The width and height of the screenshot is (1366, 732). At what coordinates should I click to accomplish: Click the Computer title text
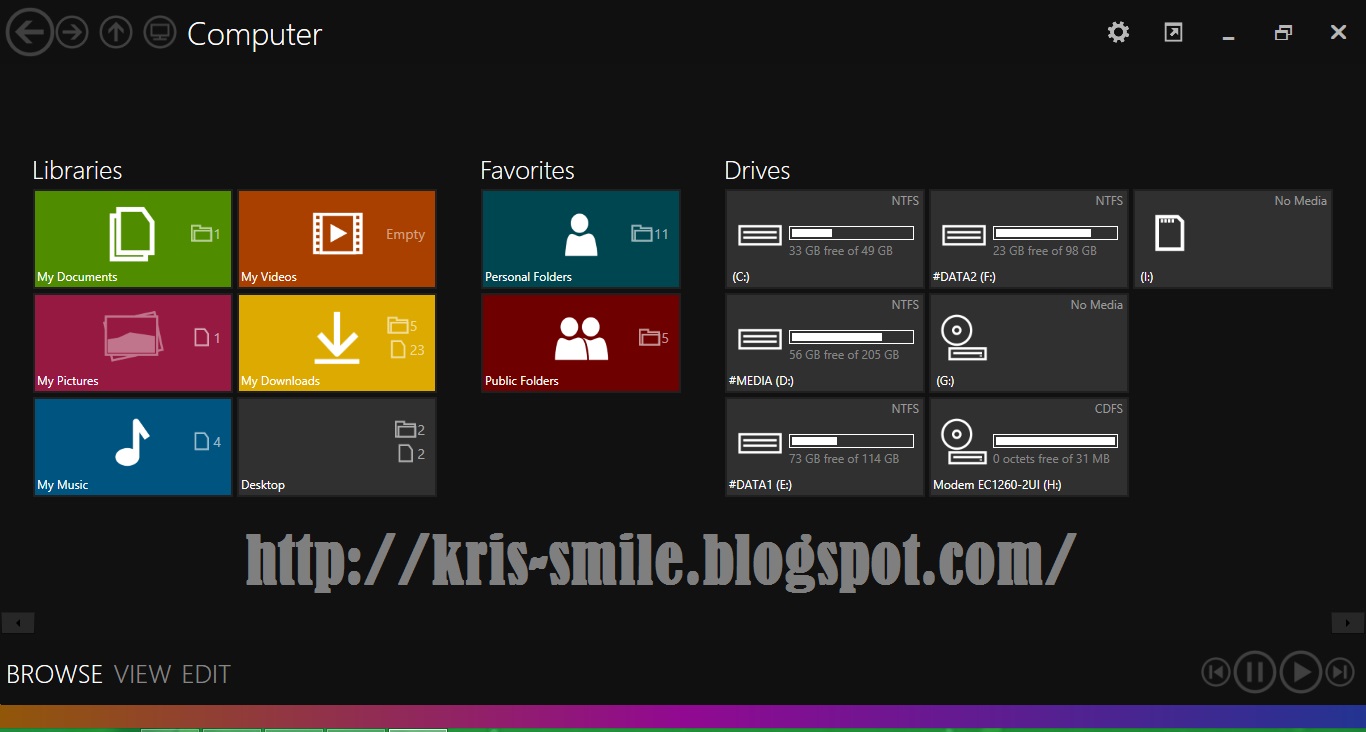[x=255, y=34]
